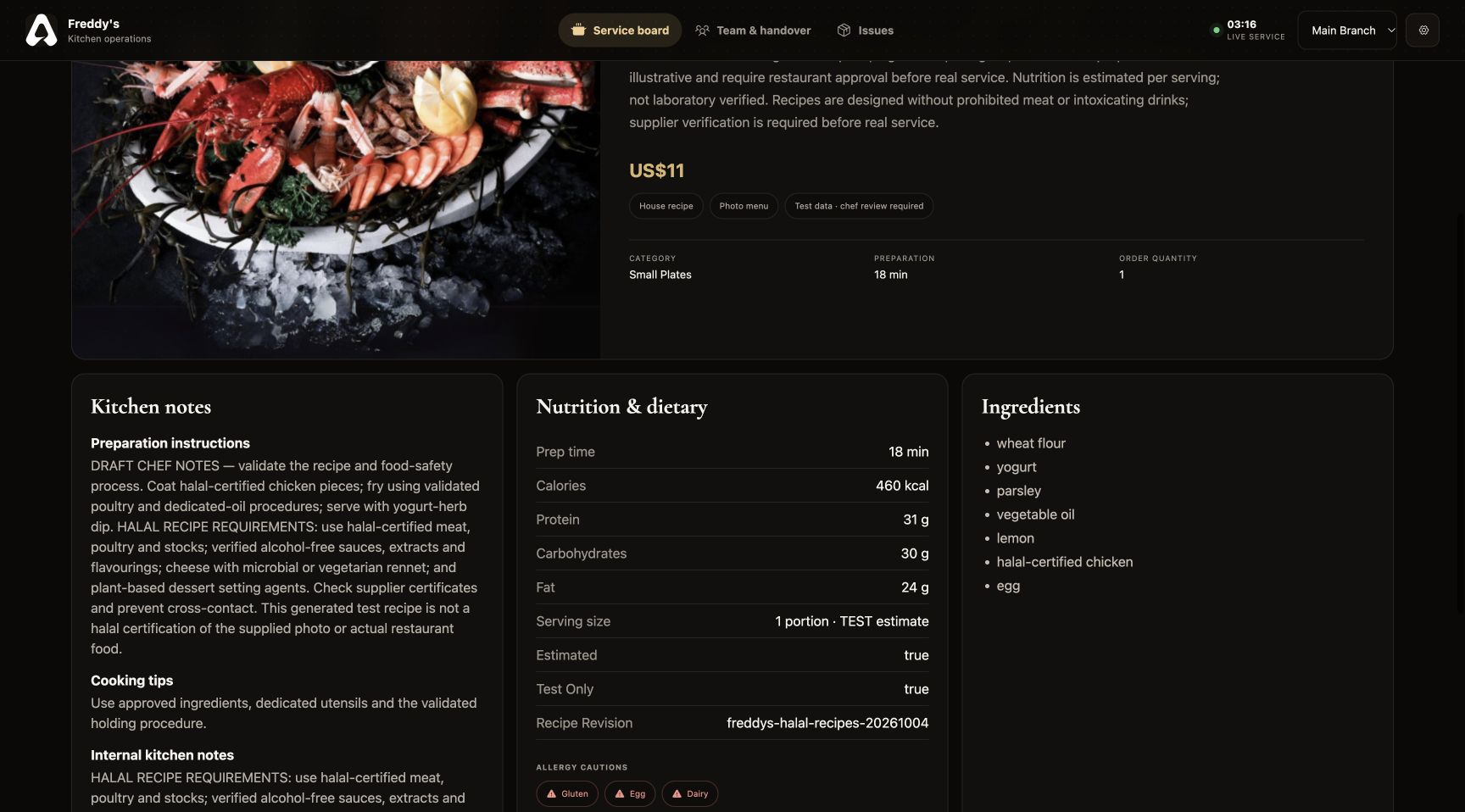Click the US$11 price
The width and height of the screenshot is (1465, 812).
pyautogui.click(x=656, y=170)
